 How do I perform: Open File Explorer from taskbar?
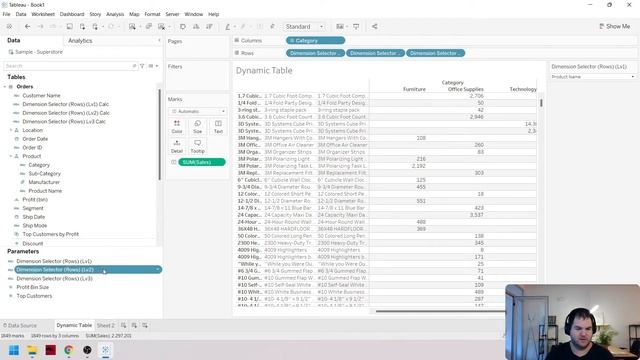(x=32, y=350)
